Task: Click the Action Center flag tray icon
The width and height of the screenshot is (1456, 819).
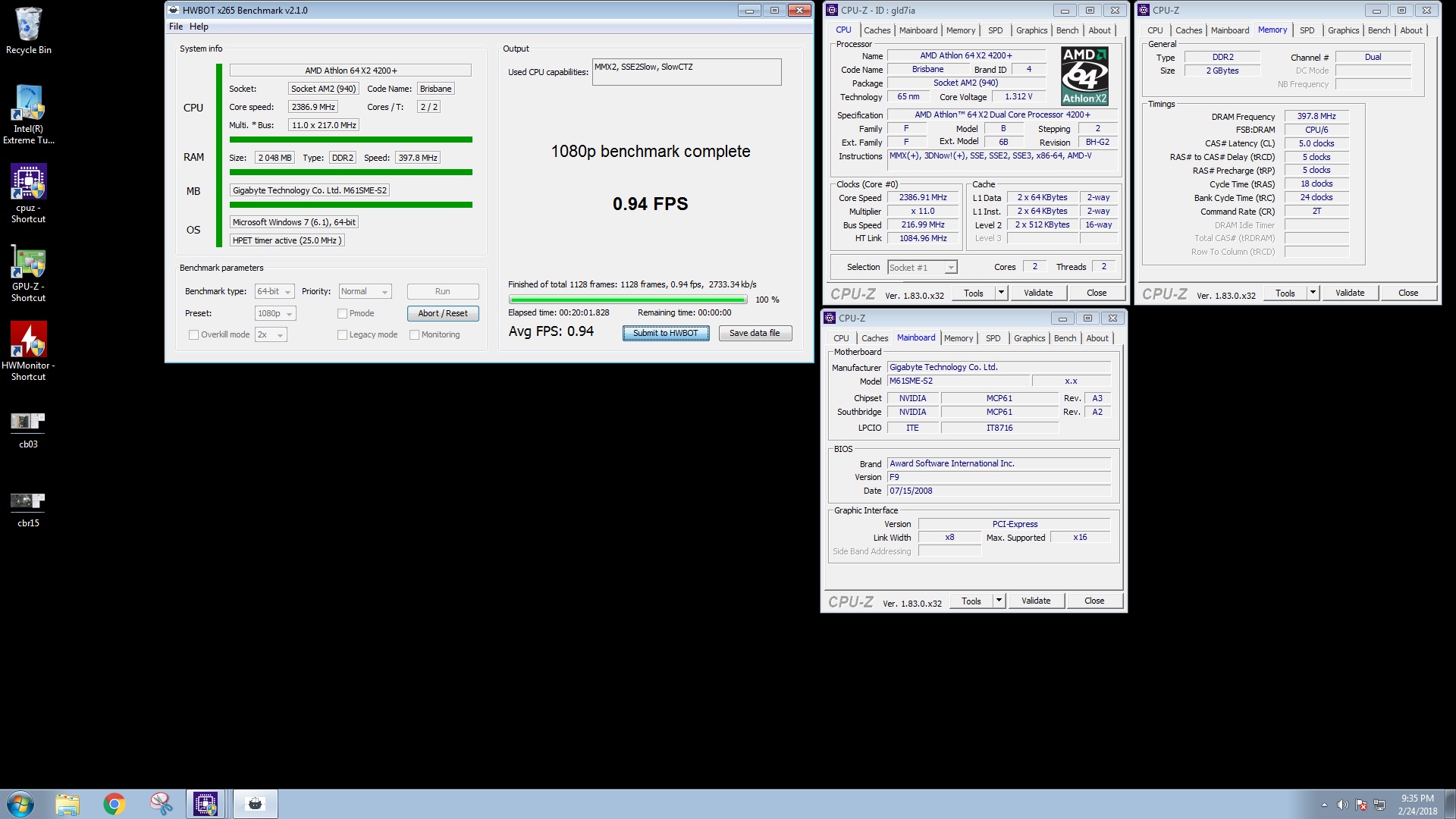Action: (1361, 805)
